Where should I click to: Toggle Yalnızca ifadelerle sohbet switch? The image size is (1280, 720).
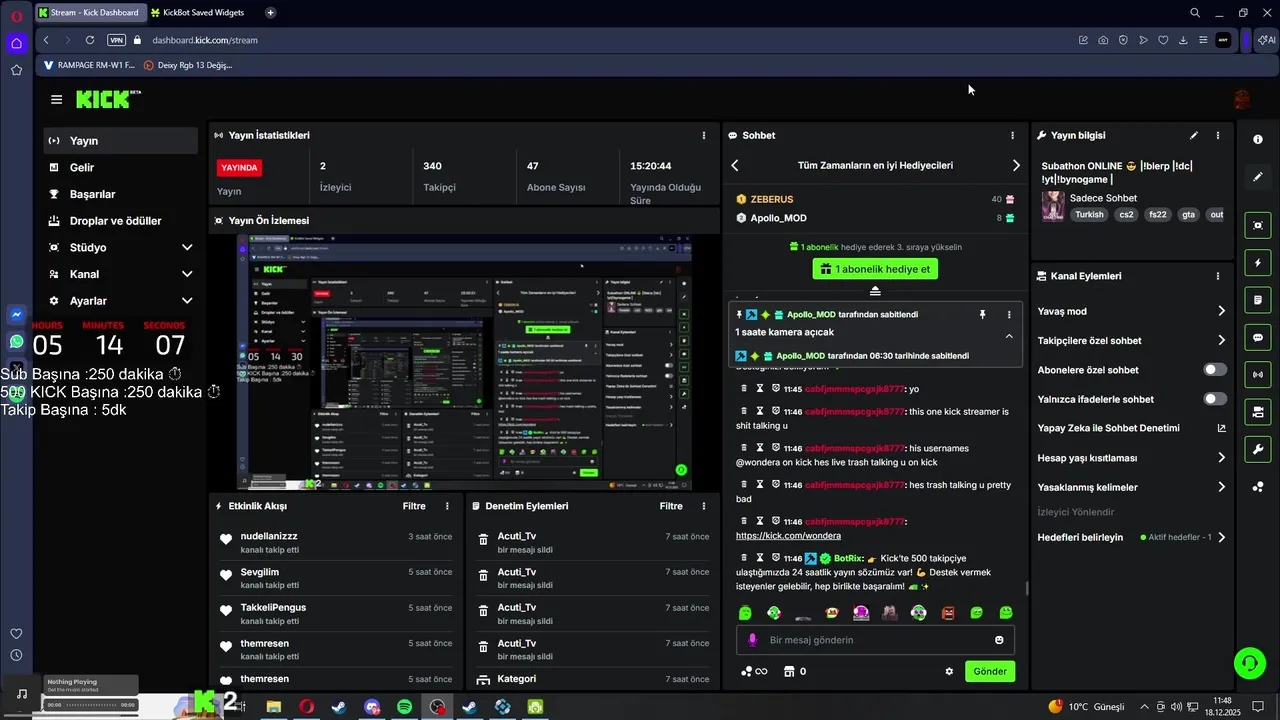[x=1215, y=399]
